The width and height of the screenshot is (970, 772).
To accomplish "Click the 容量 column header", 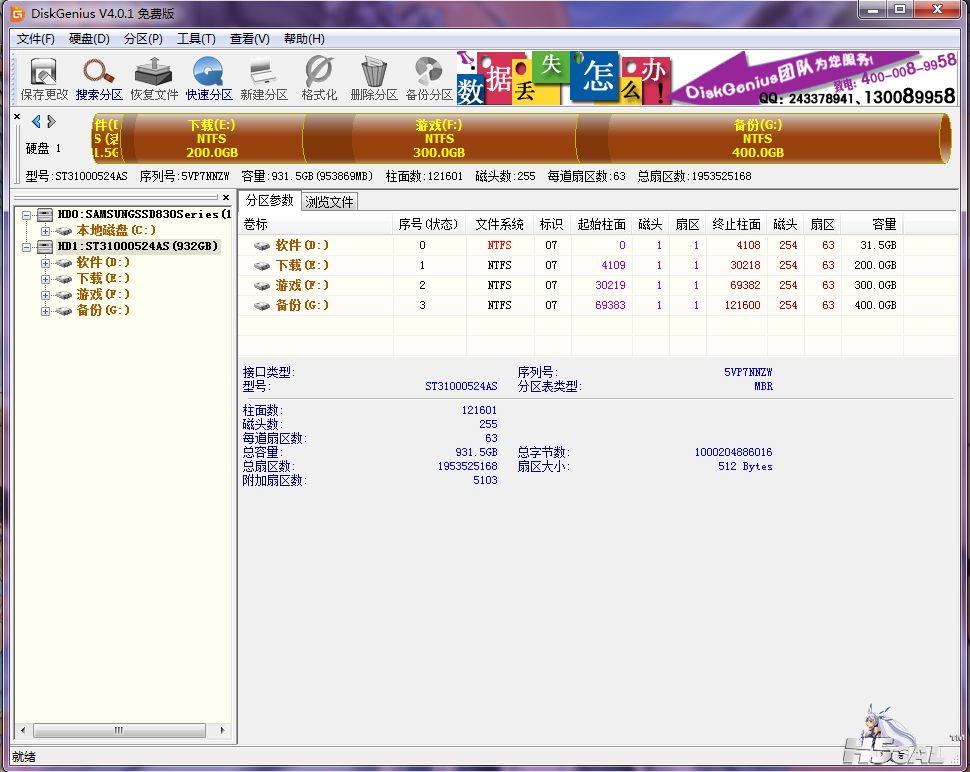I will pyautogui.click(x=883, y=224).
